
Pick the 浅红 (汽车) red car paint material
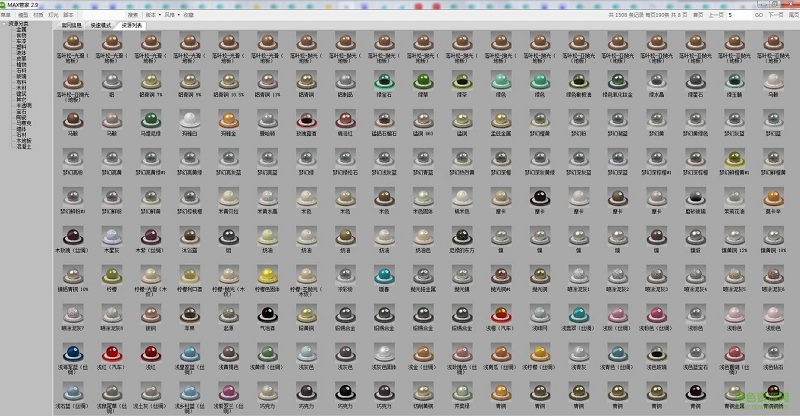tap(111, 350)
